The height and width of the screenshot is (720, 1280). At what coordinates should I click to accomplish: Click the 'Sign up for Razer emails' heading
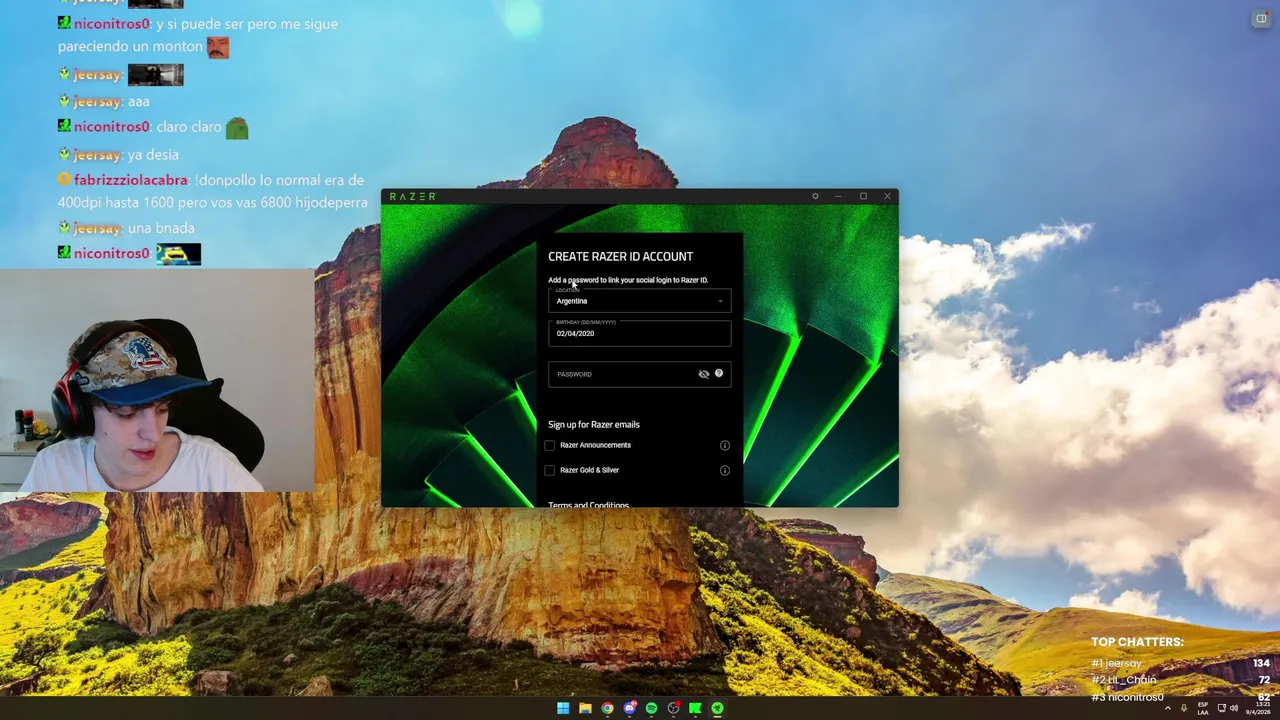[594, 424]
